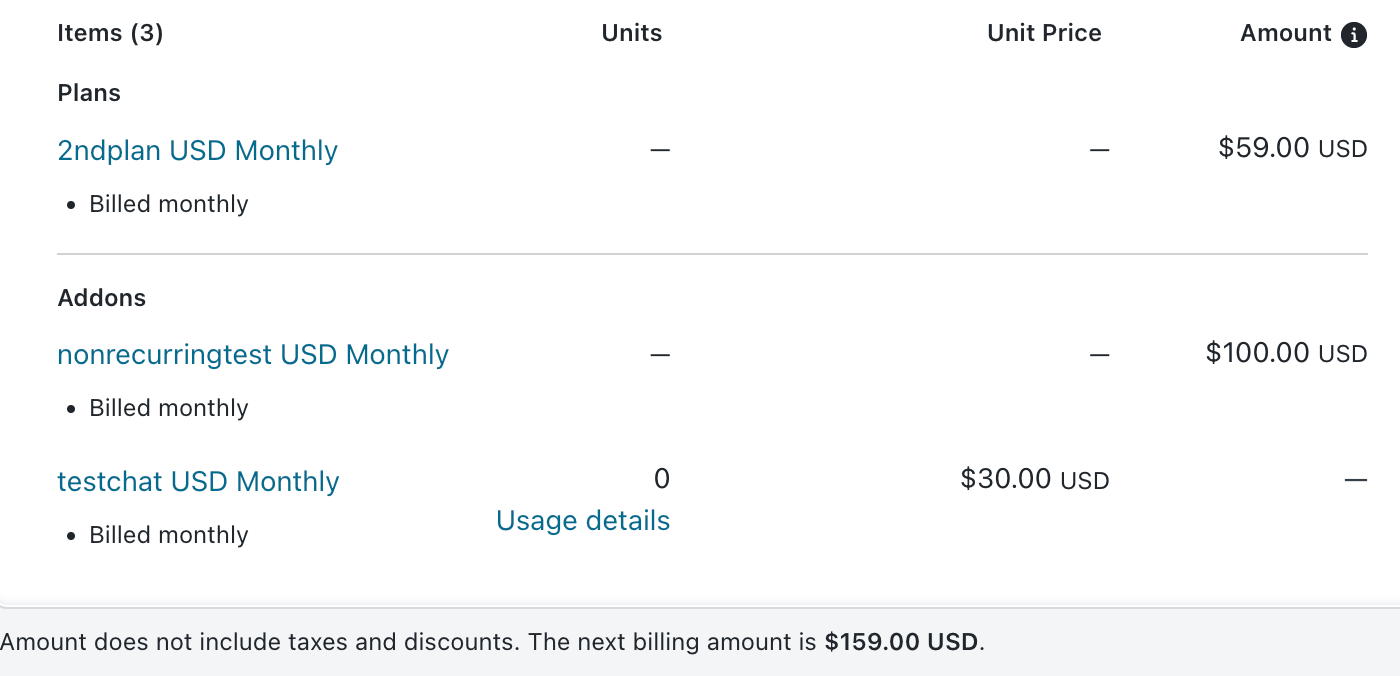Select the $59.00 USD plan amount
The width and height of the screenshot is (1400, 676).
click(x=1292, y=149)
